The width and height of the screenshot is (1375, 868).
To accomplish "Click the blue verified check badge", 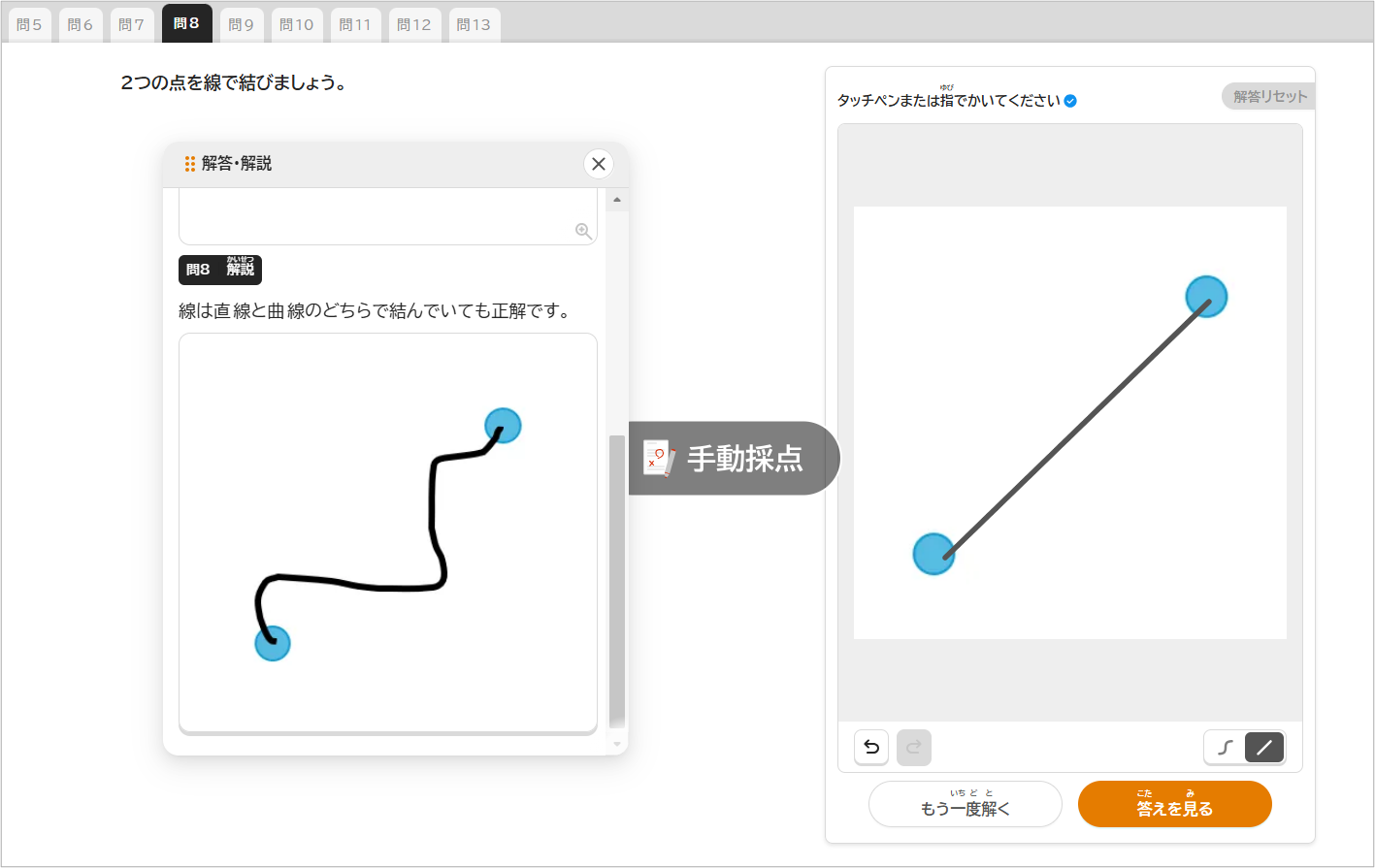I will 1070,101.
